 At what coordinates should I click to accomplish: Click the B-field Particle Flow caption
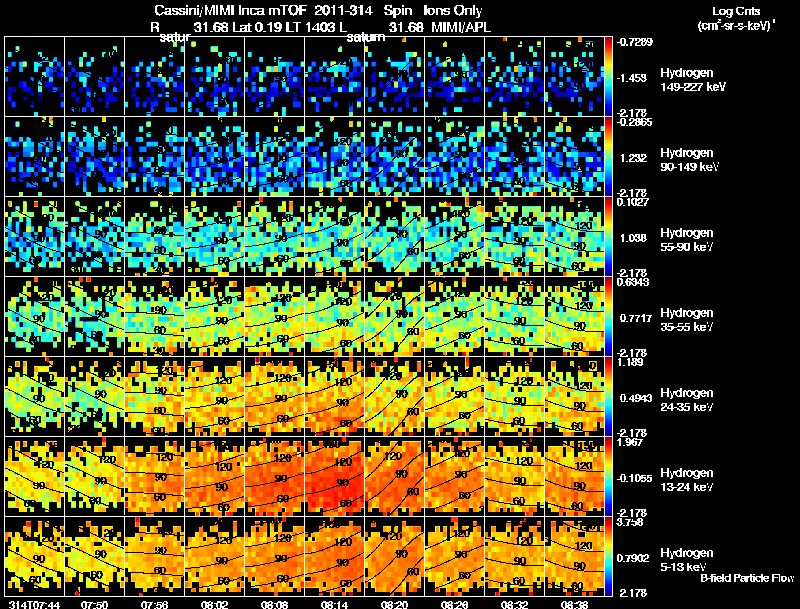tap(747, 578)
